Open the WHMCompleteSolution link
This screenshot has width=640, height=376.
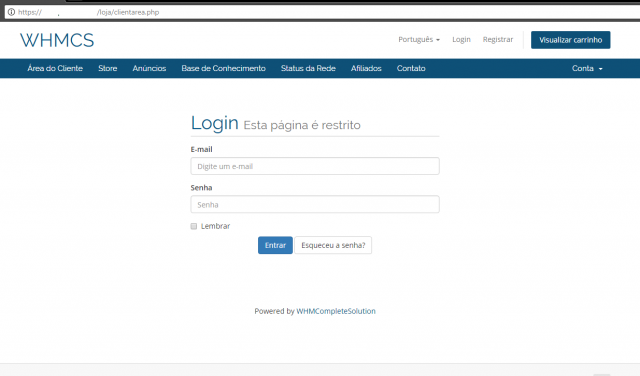[x=336, y=311]
